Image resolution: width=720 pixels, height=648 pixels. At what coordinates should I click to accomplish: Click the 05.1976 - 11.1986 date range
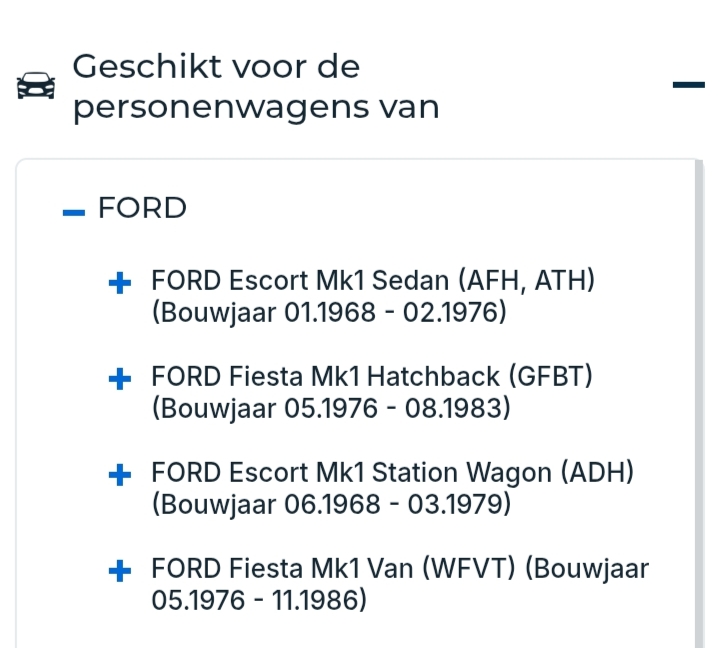coord(260,601)
